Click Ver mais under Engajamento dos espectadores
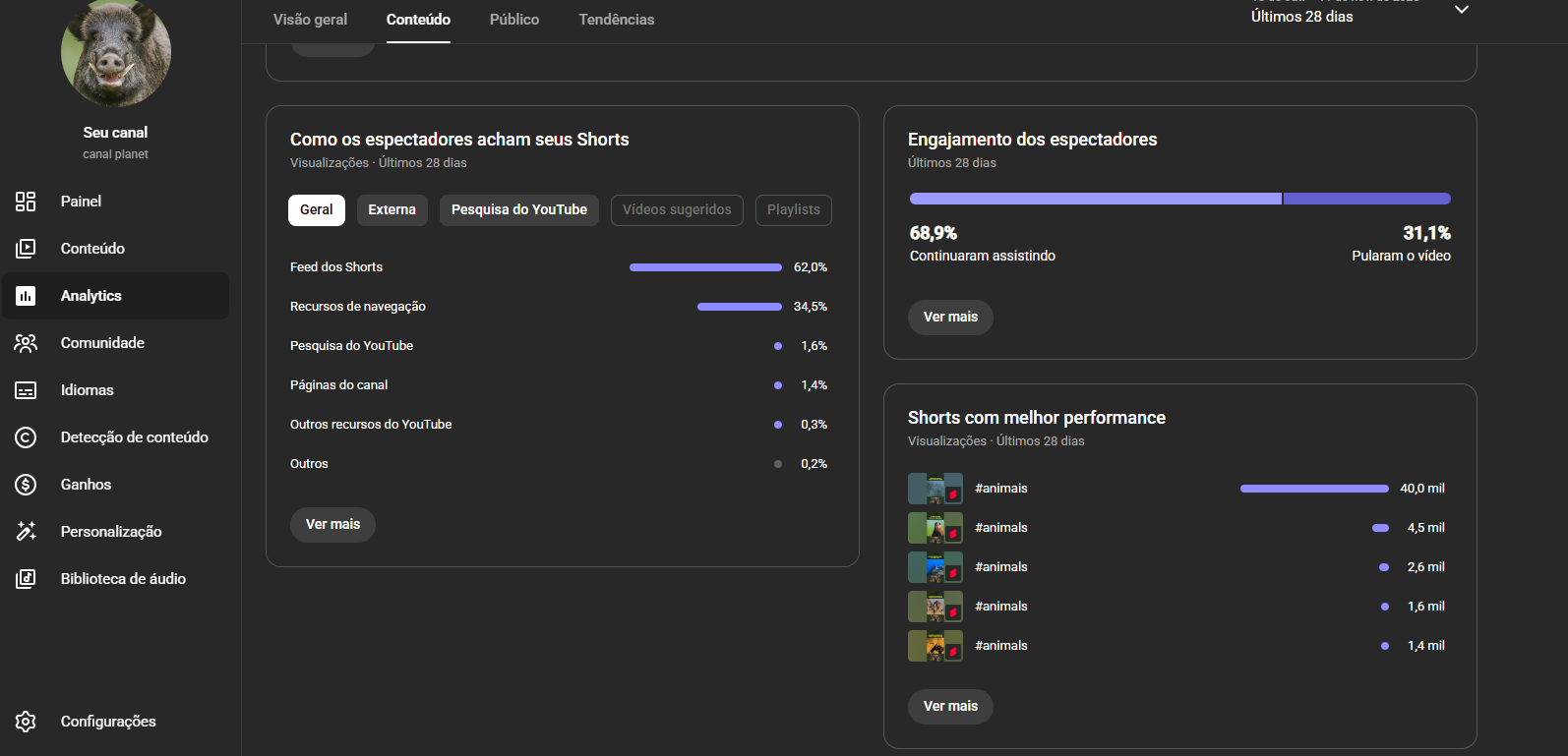Screen dimensions: 1568x756 tap(950, 318)
